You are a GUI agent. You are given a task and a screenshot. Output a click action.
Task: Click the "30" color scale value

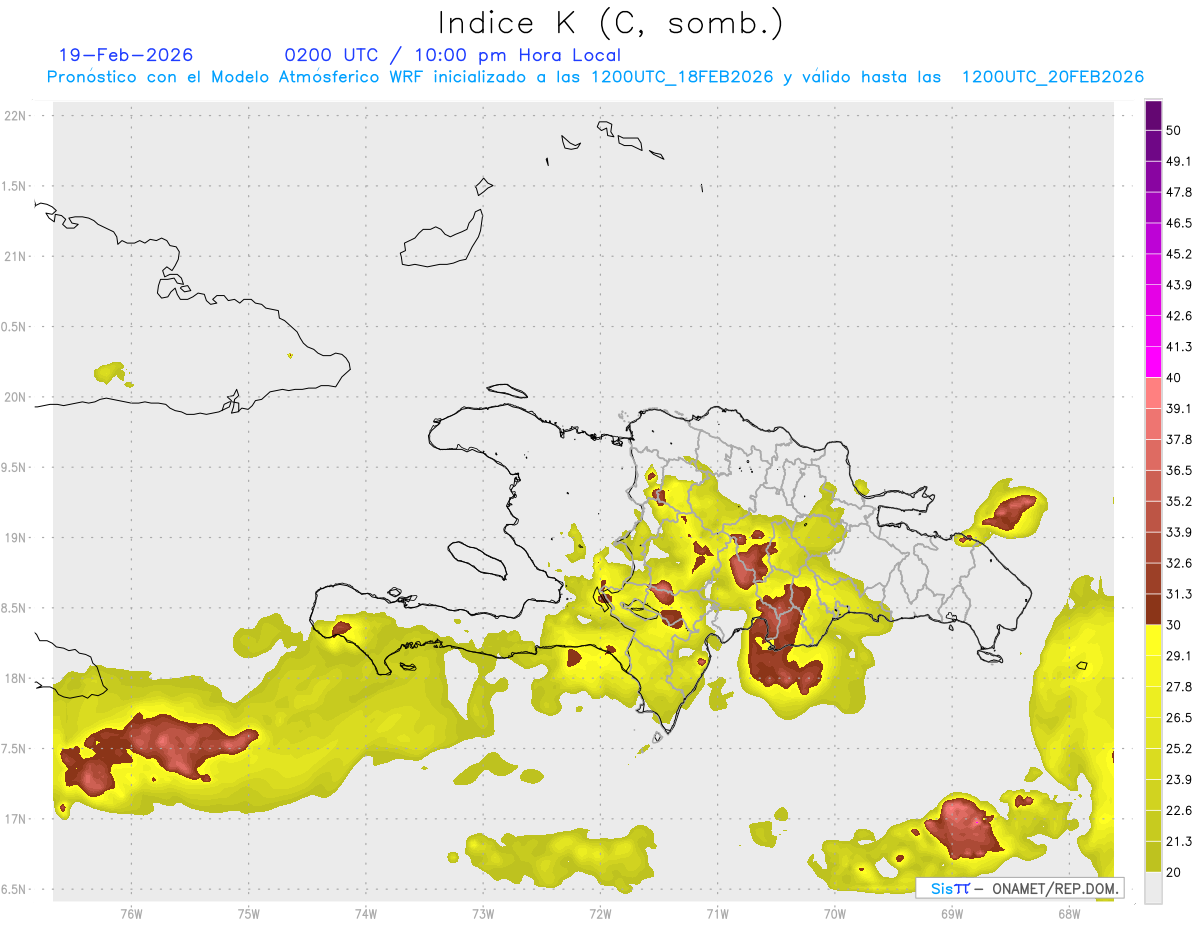coord(1174,625)
